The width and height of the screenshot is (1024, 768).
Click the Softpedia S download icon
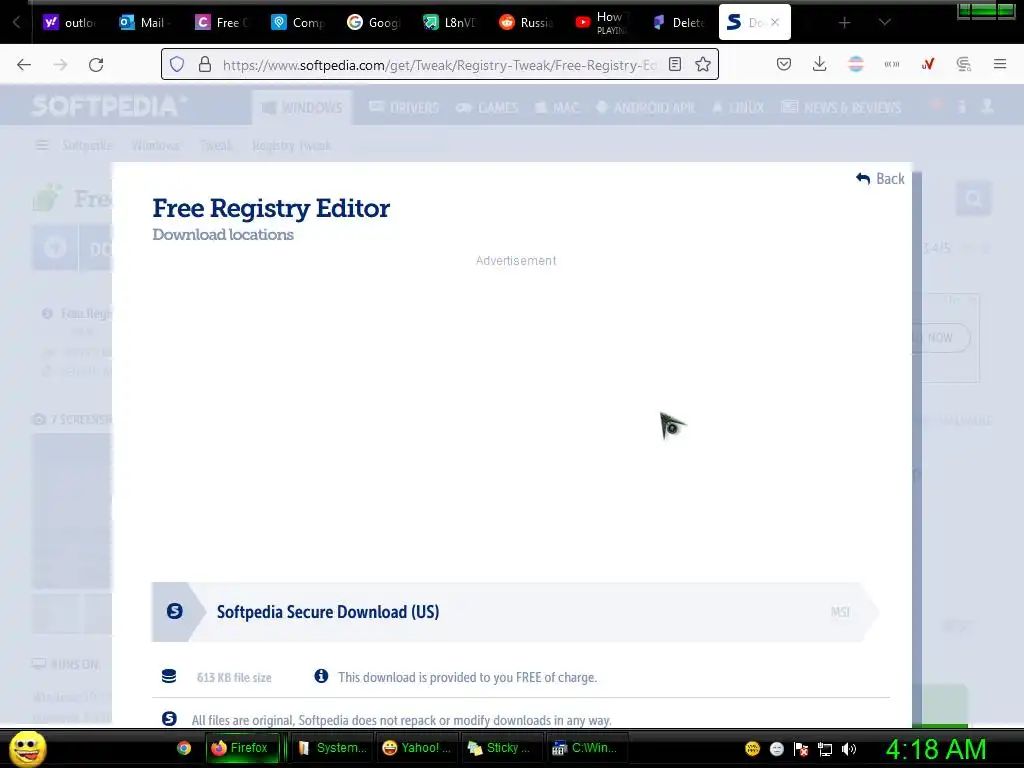point(174,611)
